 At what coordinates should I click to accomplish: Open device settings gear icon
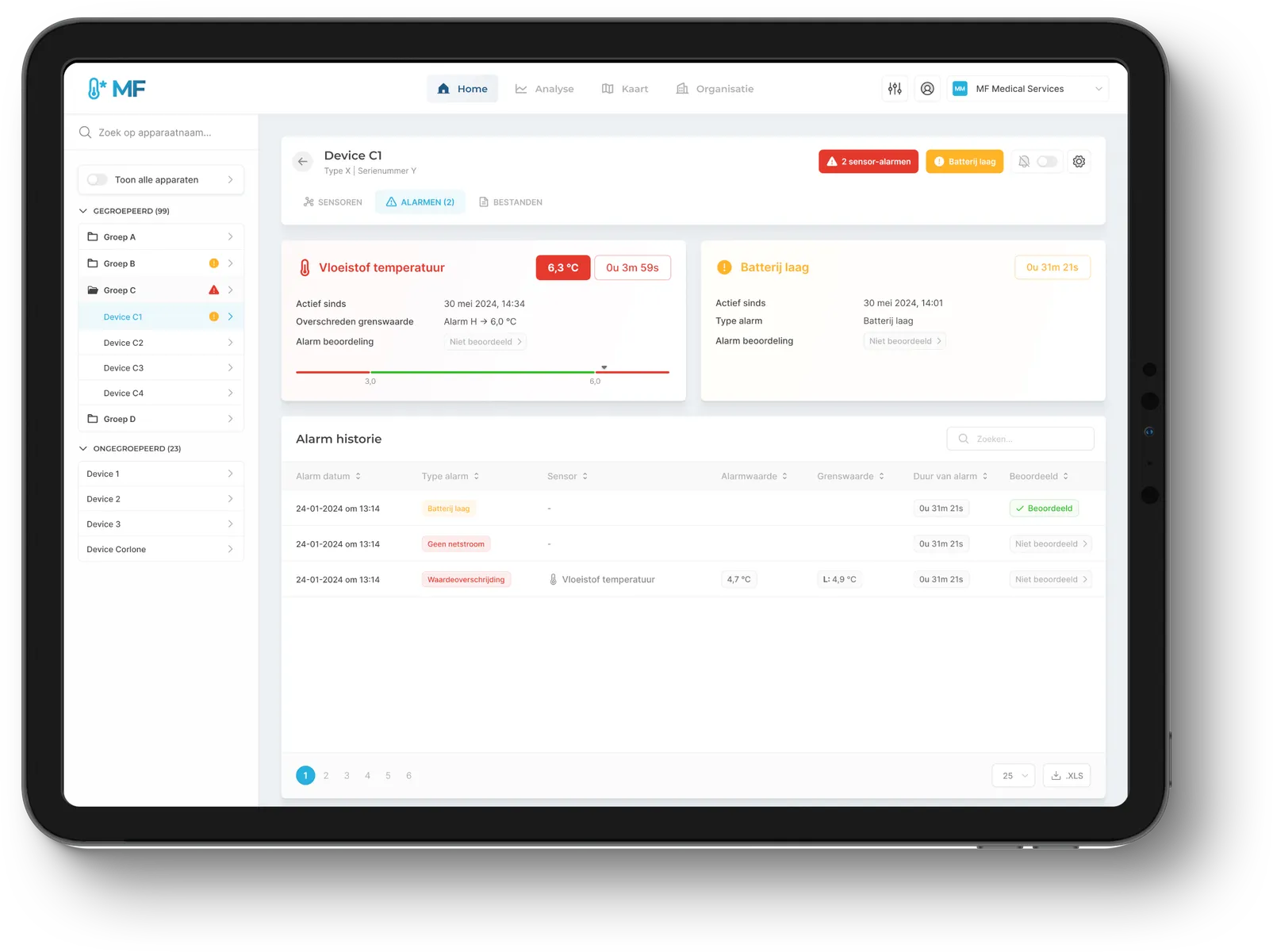point(1079,162)
